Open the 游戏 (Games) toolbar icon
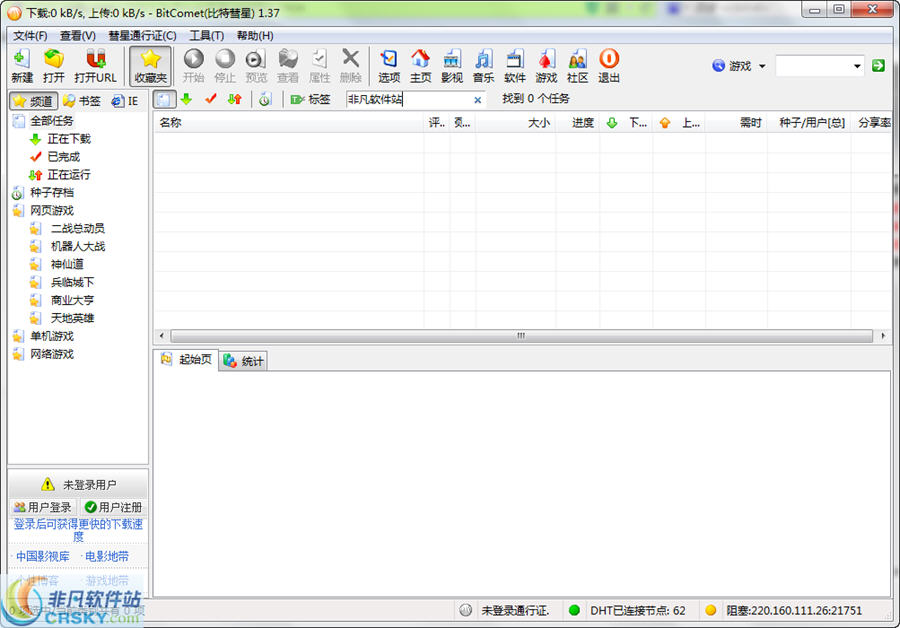 [x=546, y=66]
